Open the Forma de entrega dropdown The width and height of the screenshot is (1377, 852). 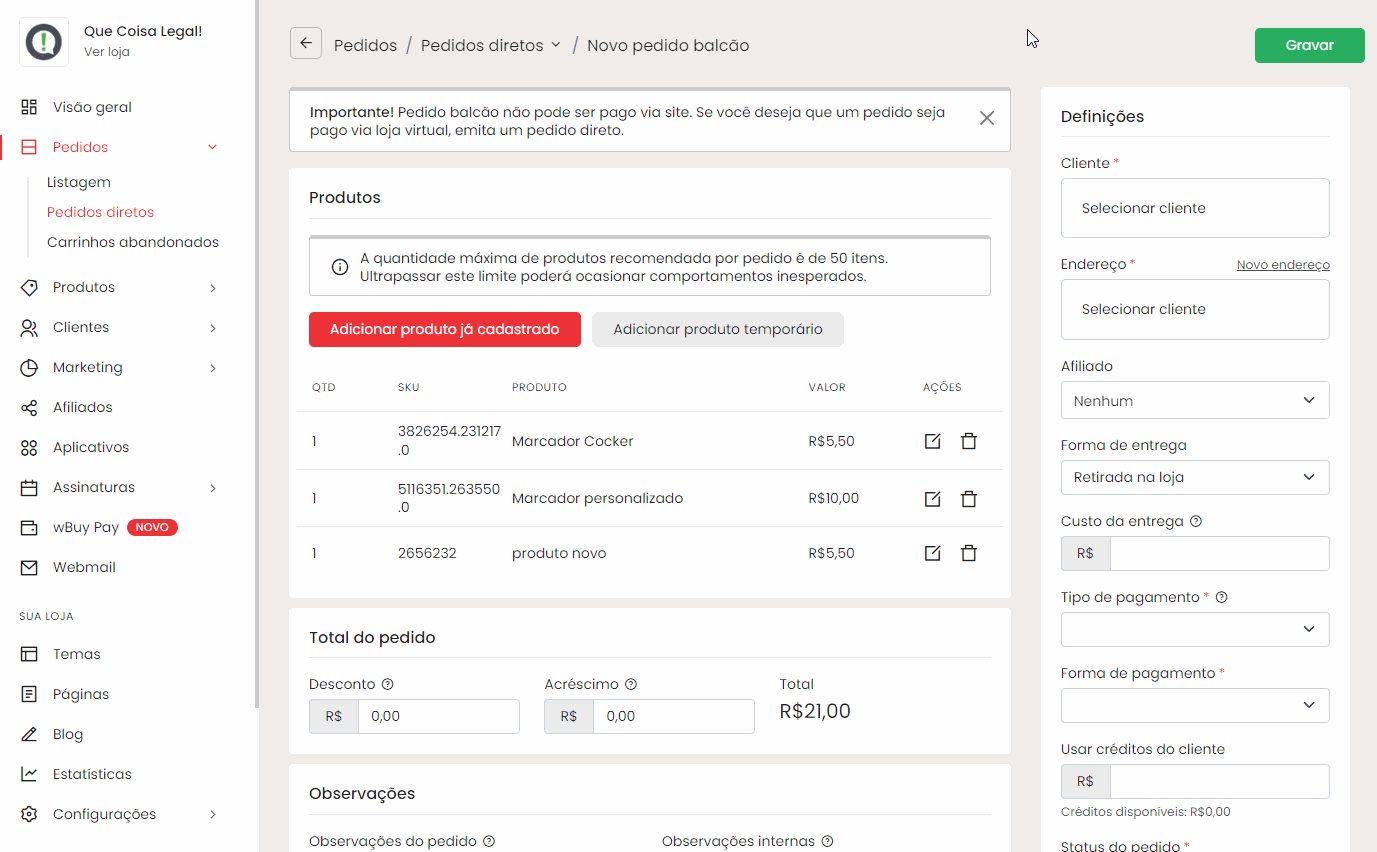tap(1195, 477)
